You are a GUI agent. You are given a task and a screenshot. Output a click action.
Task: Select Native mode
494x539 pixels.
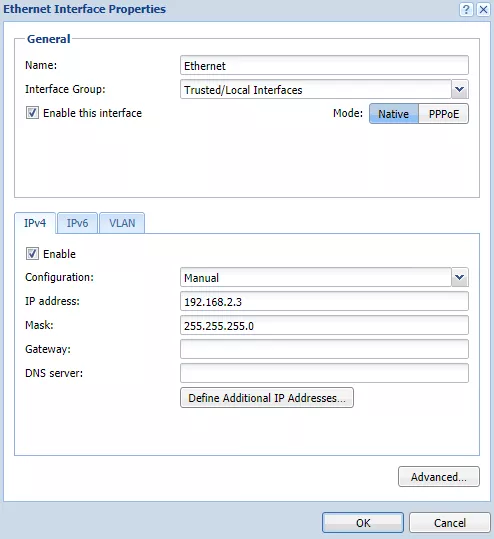pyautogui.click(x=394, y=114)
